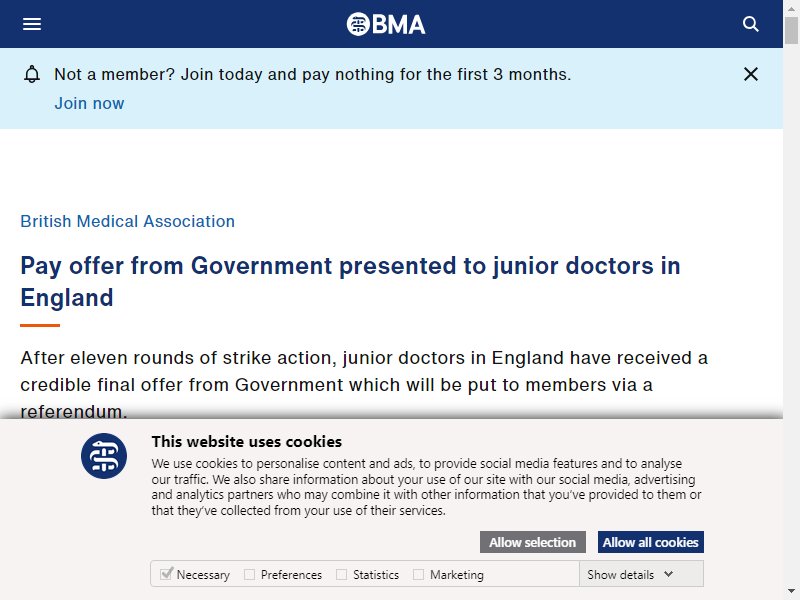Click the BMA cookie banner logo
The image size is (800, 600).
104,456
